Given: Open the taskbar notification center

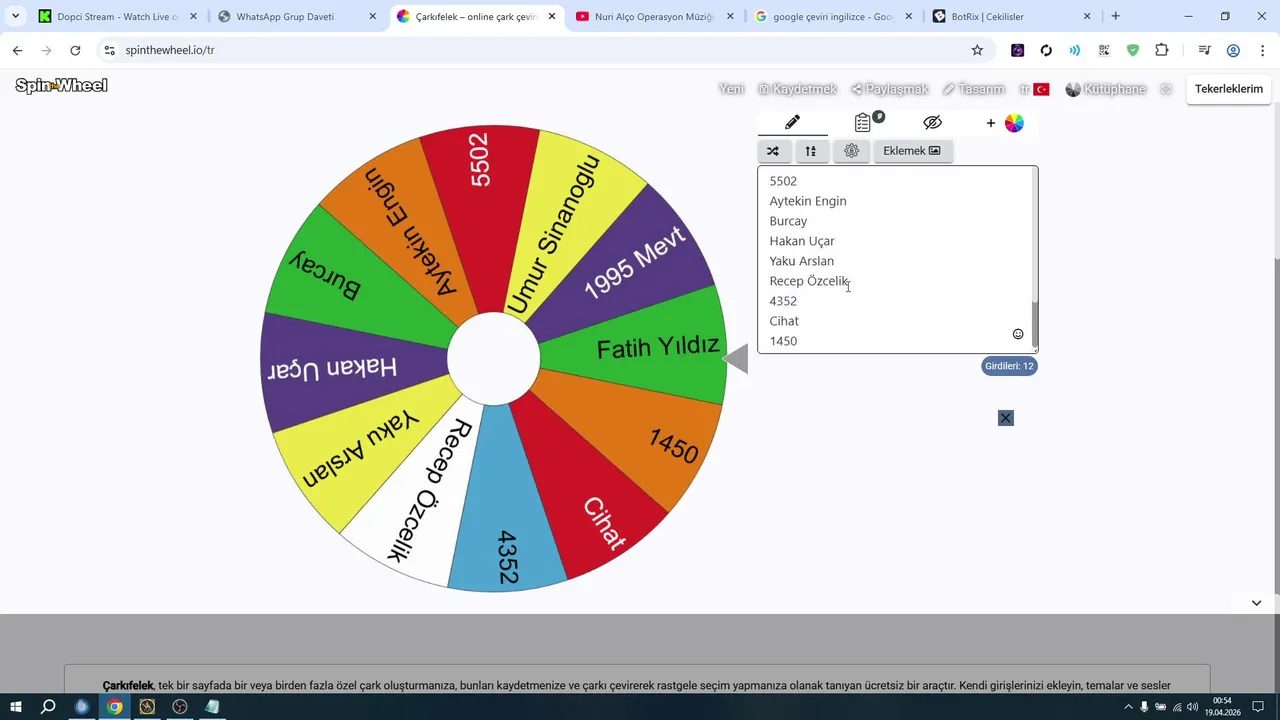Looking at the screenshot, I should click(1259, 707).
